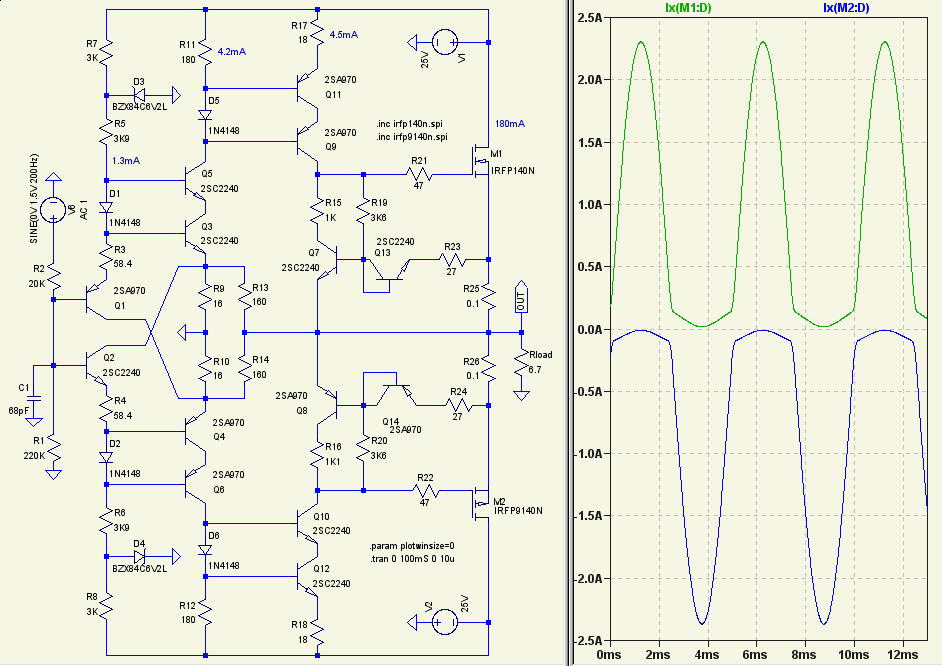Click the .inc irfp140n.spi directive
The width and height of the screenshot is (942, 666).
pos(410,124)
